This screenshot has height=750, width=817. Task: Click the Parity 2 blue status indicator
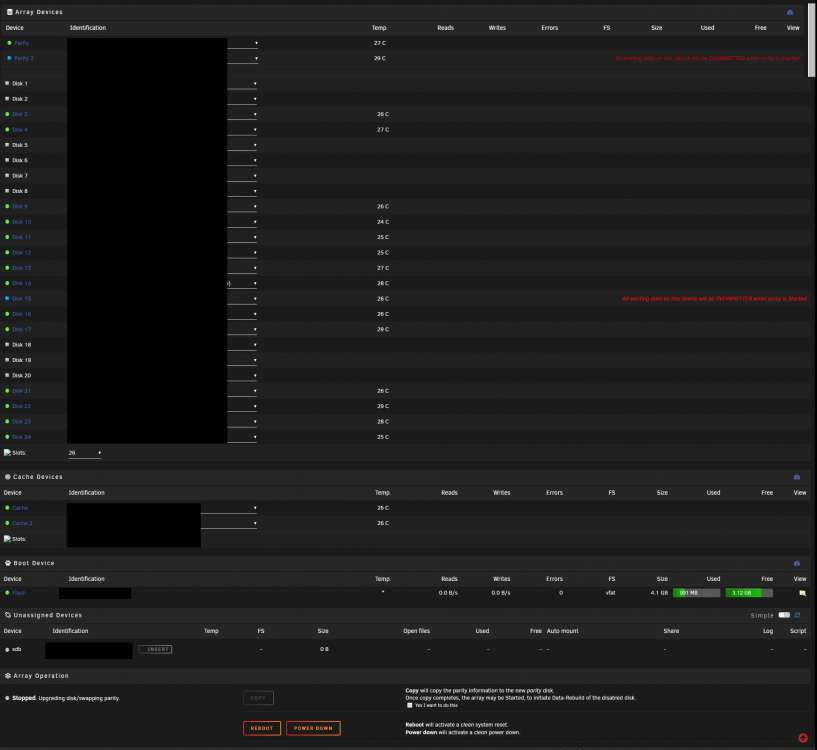click(9, 58)
